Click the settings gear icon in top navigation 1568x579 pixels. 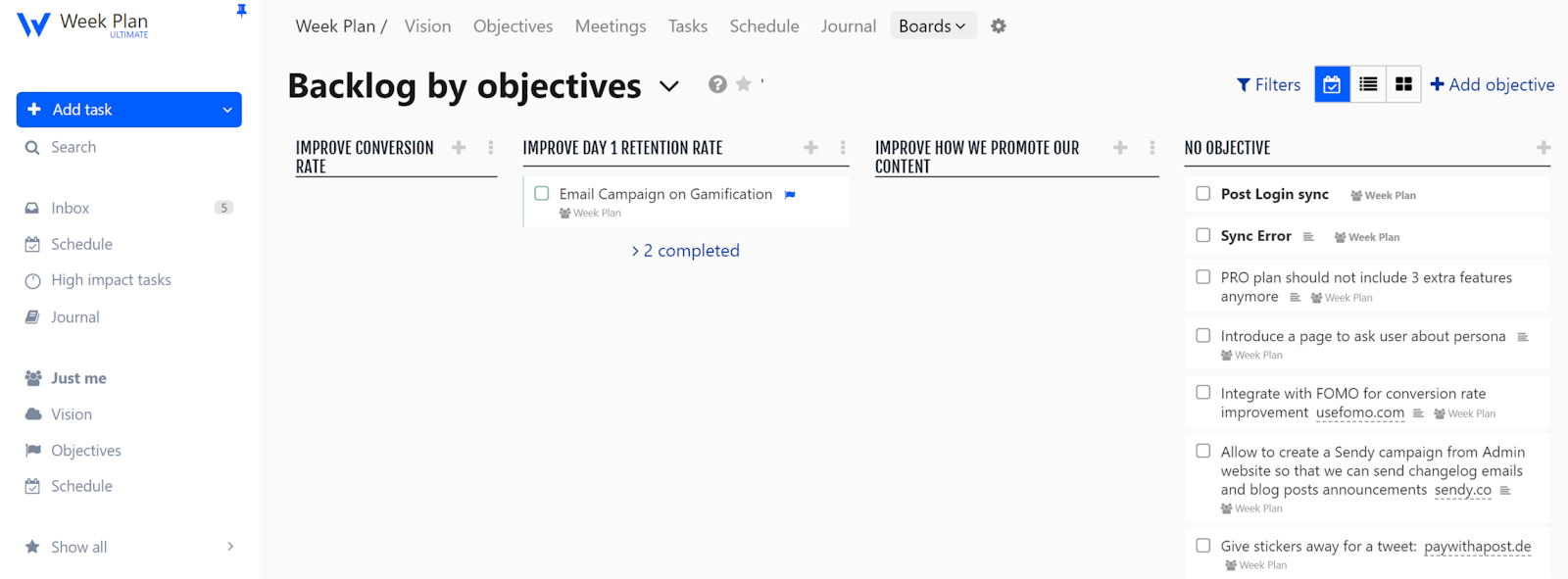[998, 26]
